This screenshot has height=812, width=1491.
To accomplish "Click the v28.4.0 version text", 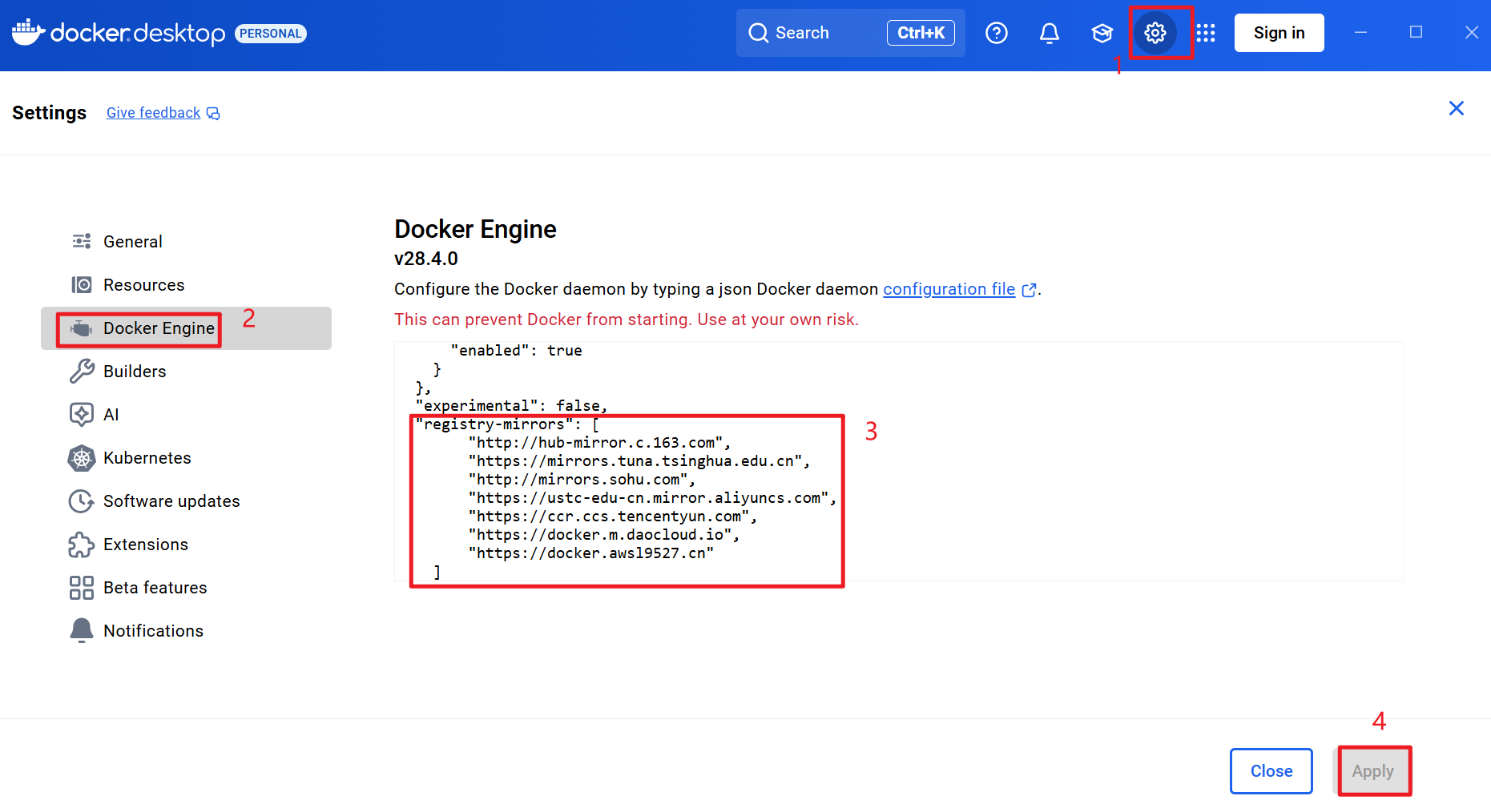I will (426, 259).
